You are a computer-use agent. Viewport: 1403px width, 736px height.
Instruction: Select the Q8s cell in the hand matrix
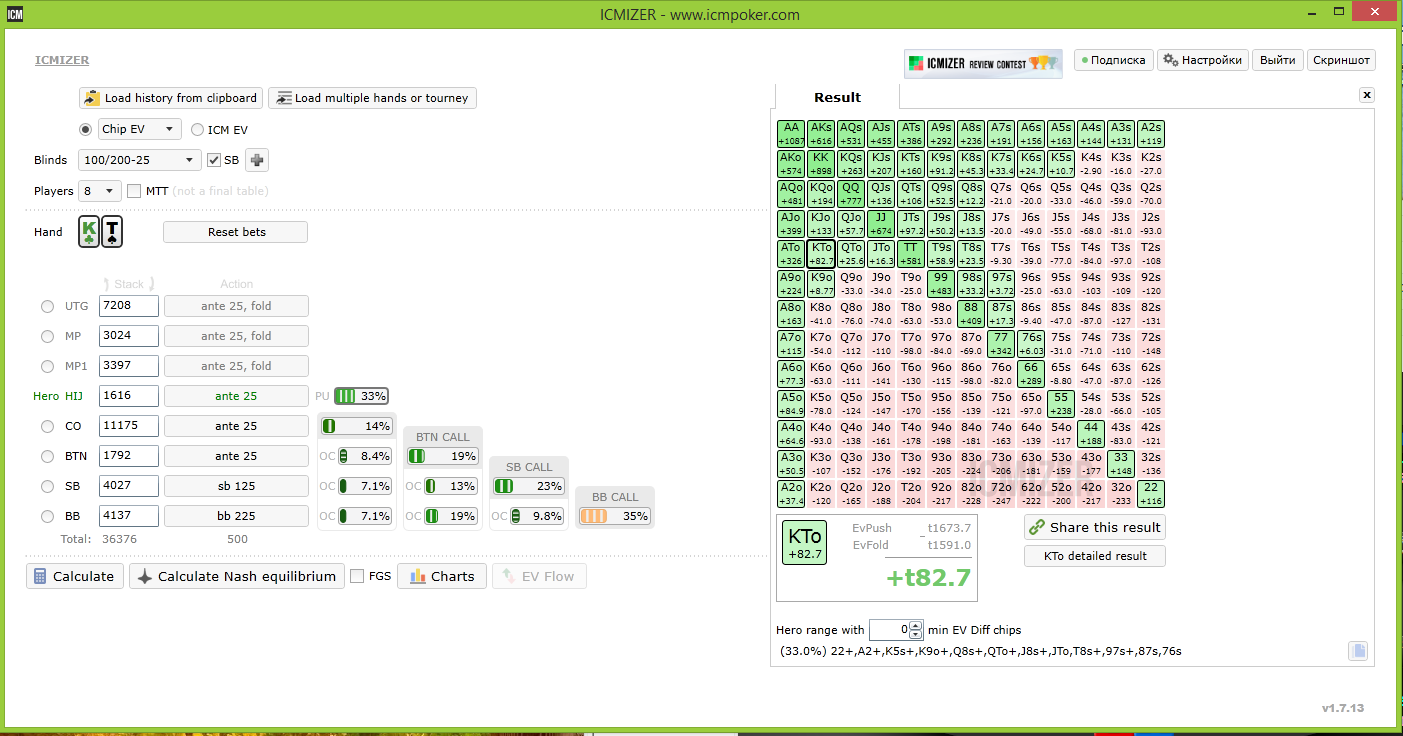coord(972,194)
